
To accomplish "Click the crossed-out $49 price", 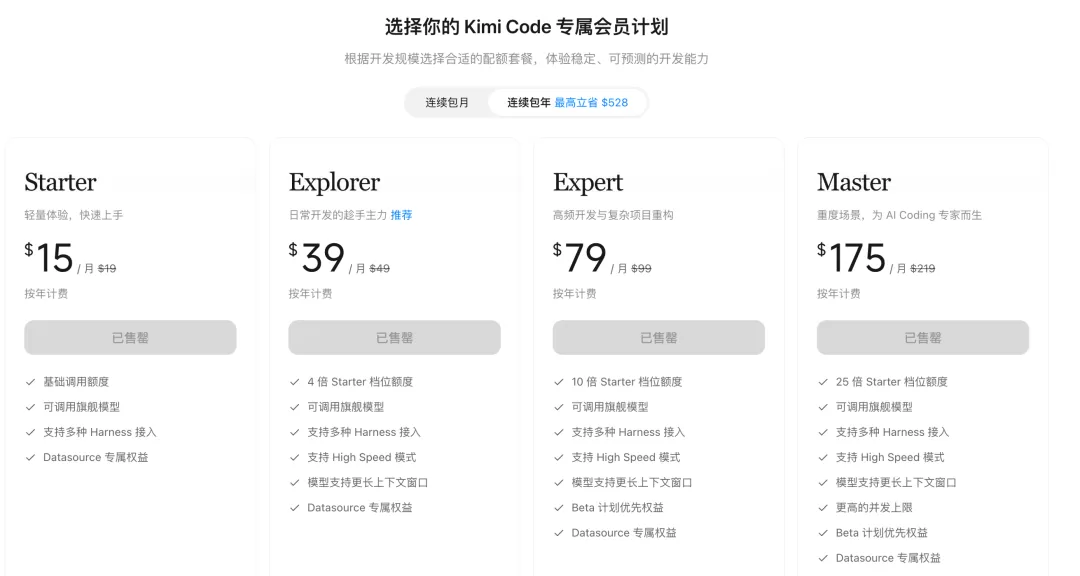I will tap(380, 269).
